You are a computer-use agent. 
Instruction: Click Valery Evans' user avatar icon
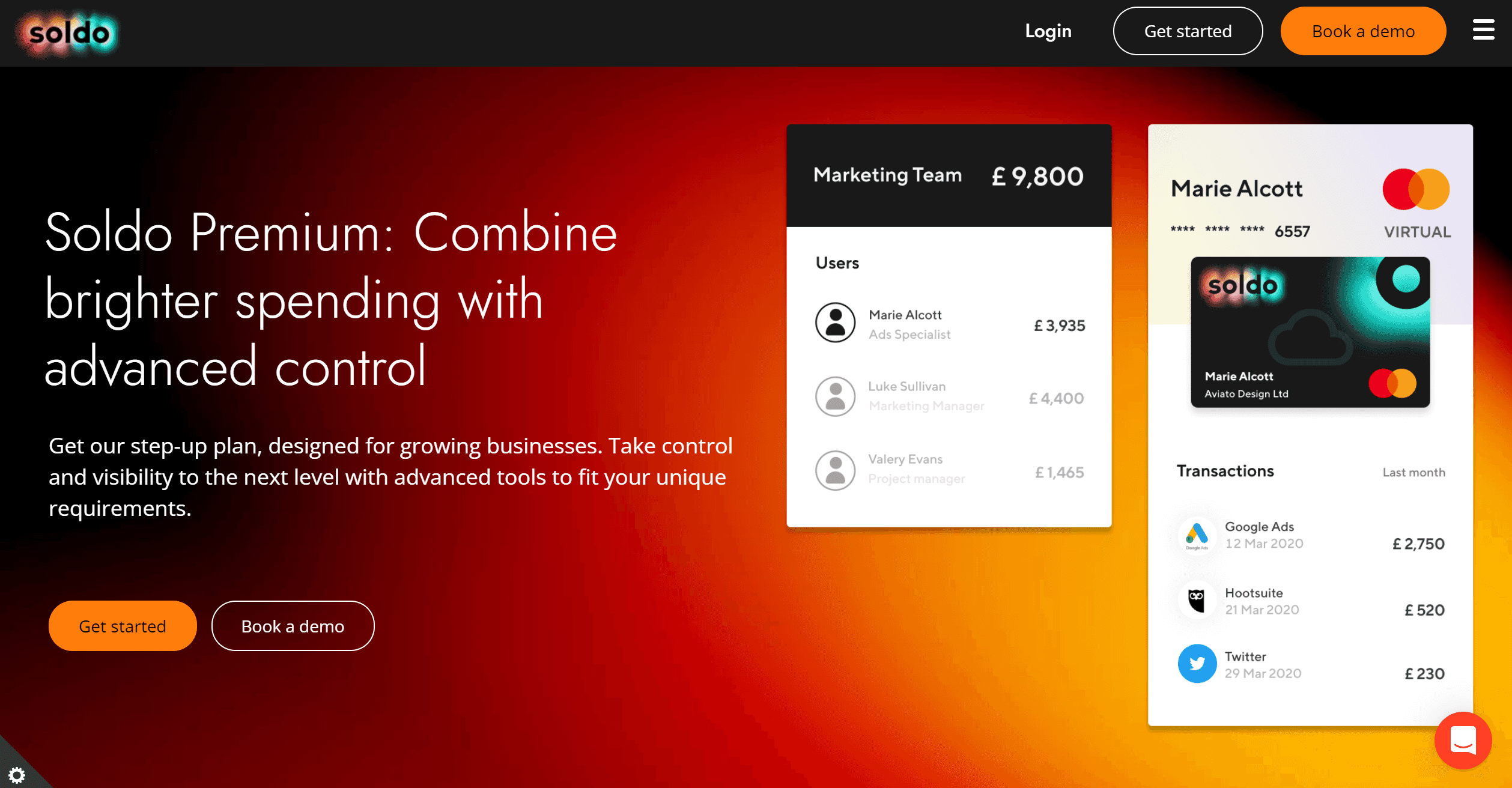[835, 470]
